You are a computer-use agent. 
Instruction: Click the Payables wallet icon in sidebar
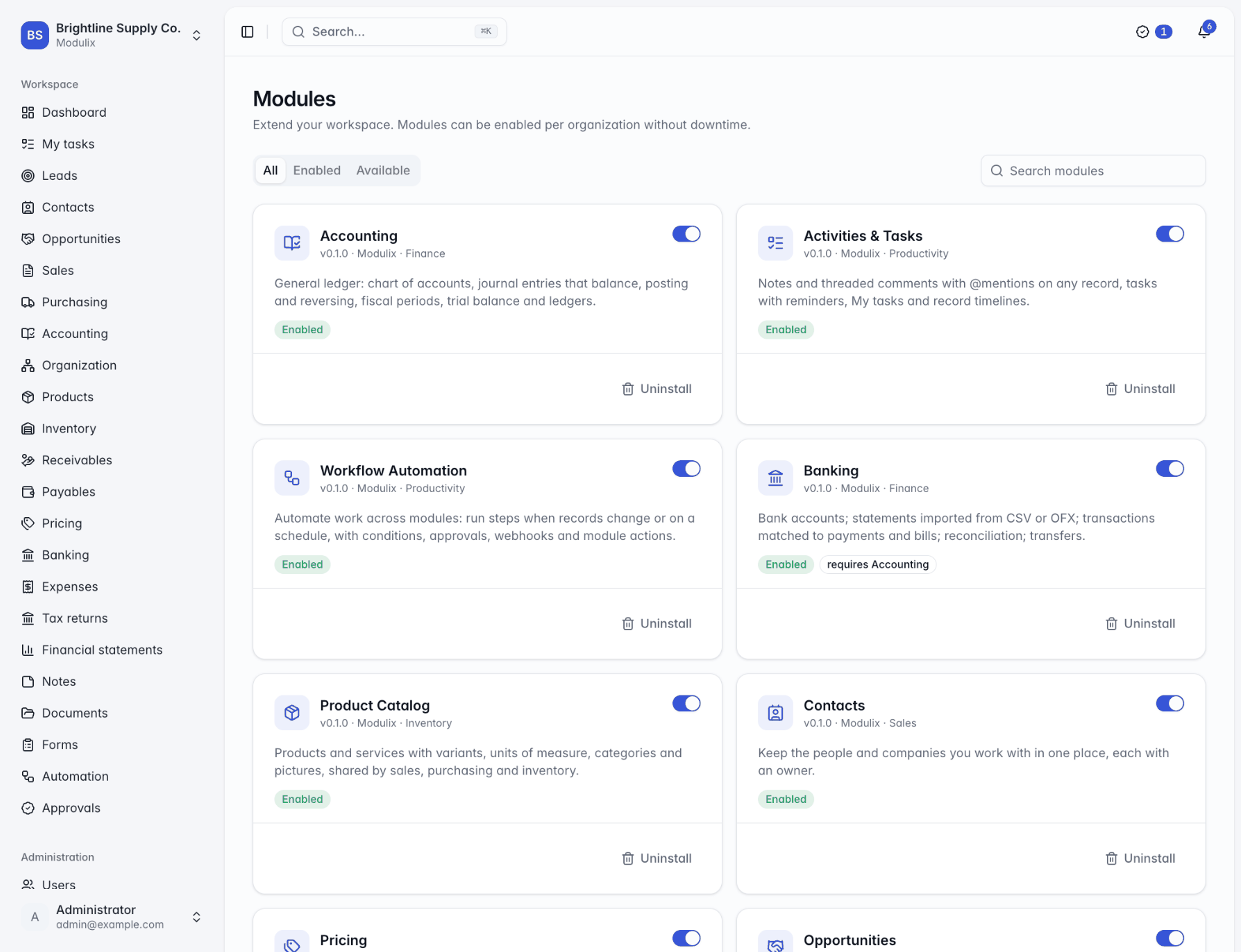(x=28, y=492)
